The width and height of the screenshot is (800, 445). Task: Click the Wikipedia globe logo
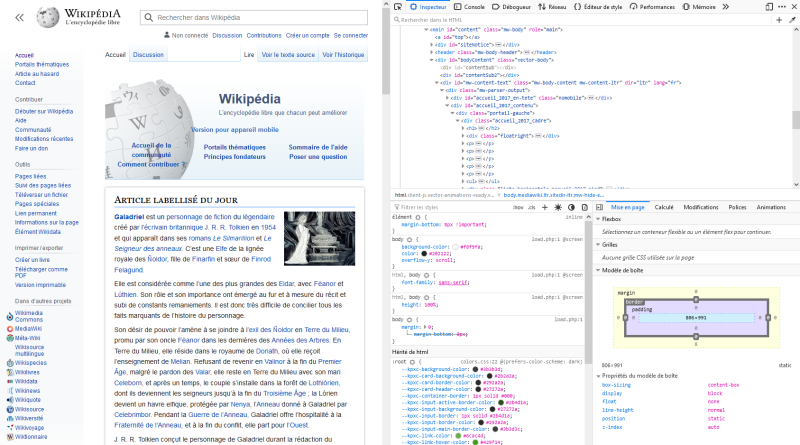coord(47,17)
